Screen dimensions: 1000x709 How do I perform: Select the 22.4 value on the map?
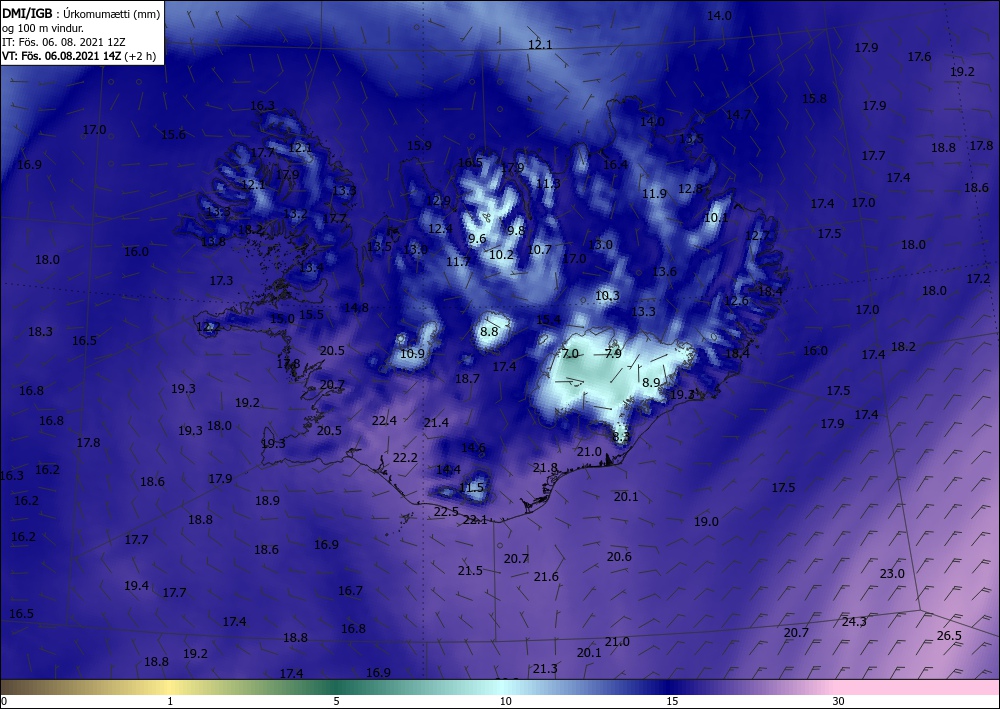tap(385, 421)
